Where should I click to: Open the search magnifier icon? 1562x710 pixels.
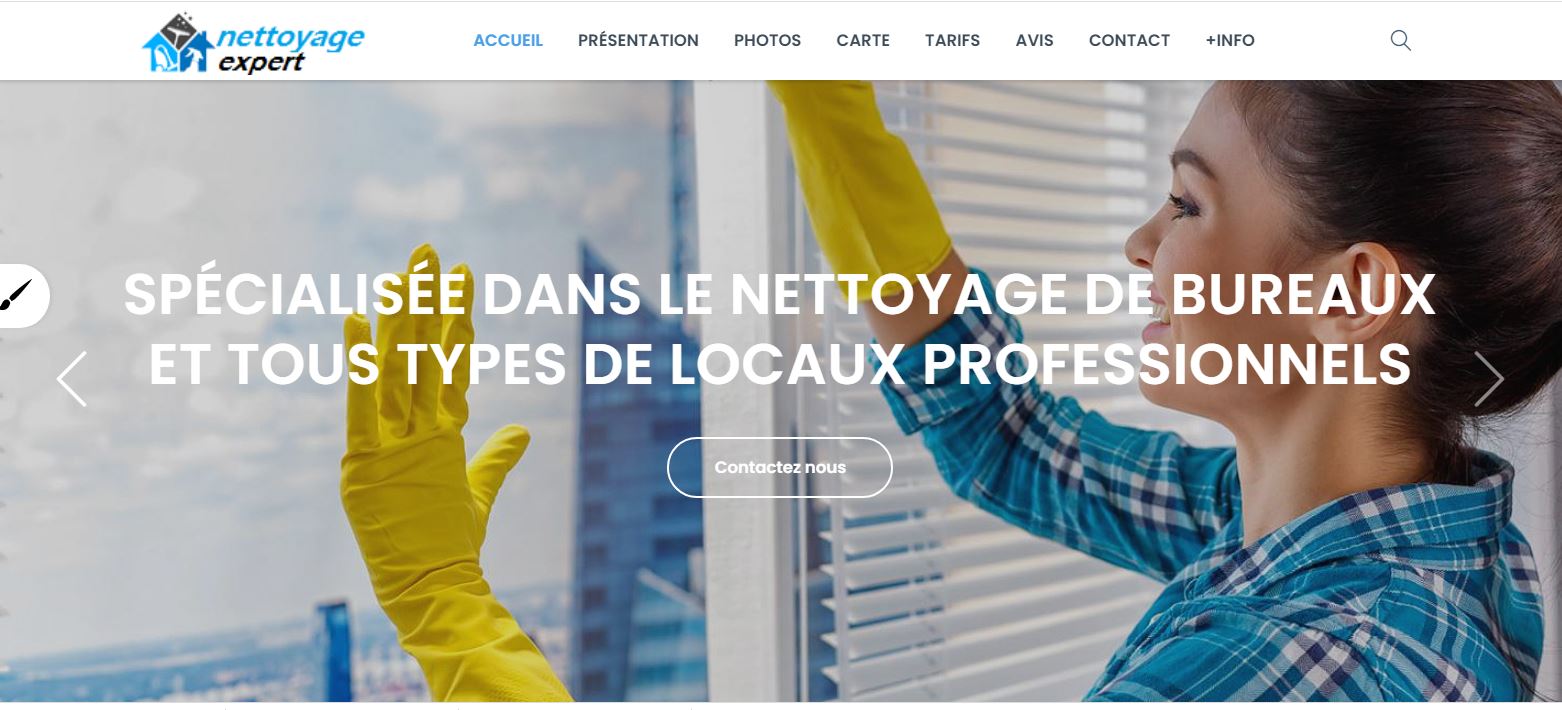(1400, 40)
